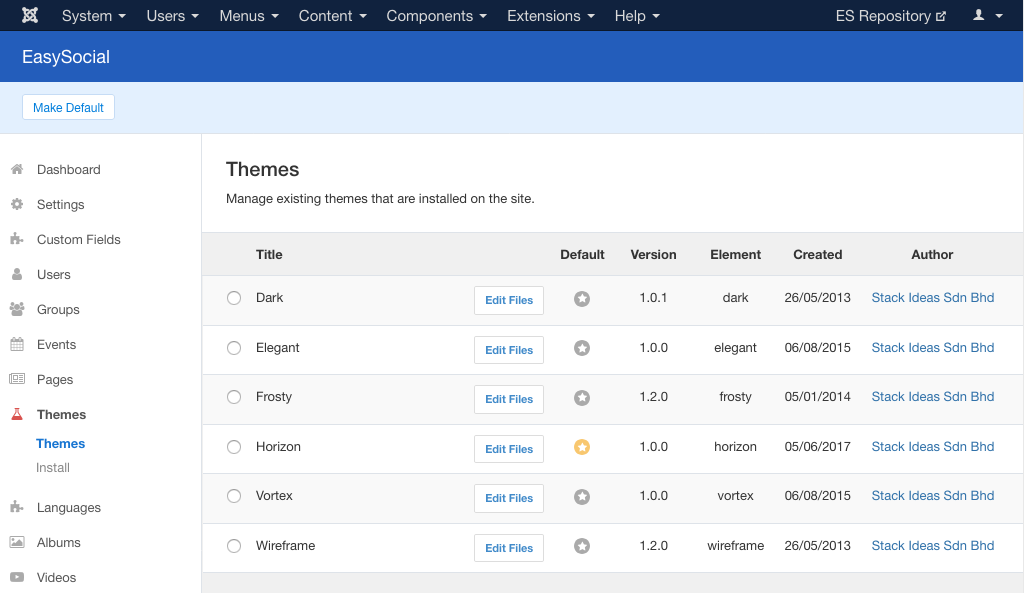
Task: Go to Dashboard in the sidebar
Action: tap(69, 170)
